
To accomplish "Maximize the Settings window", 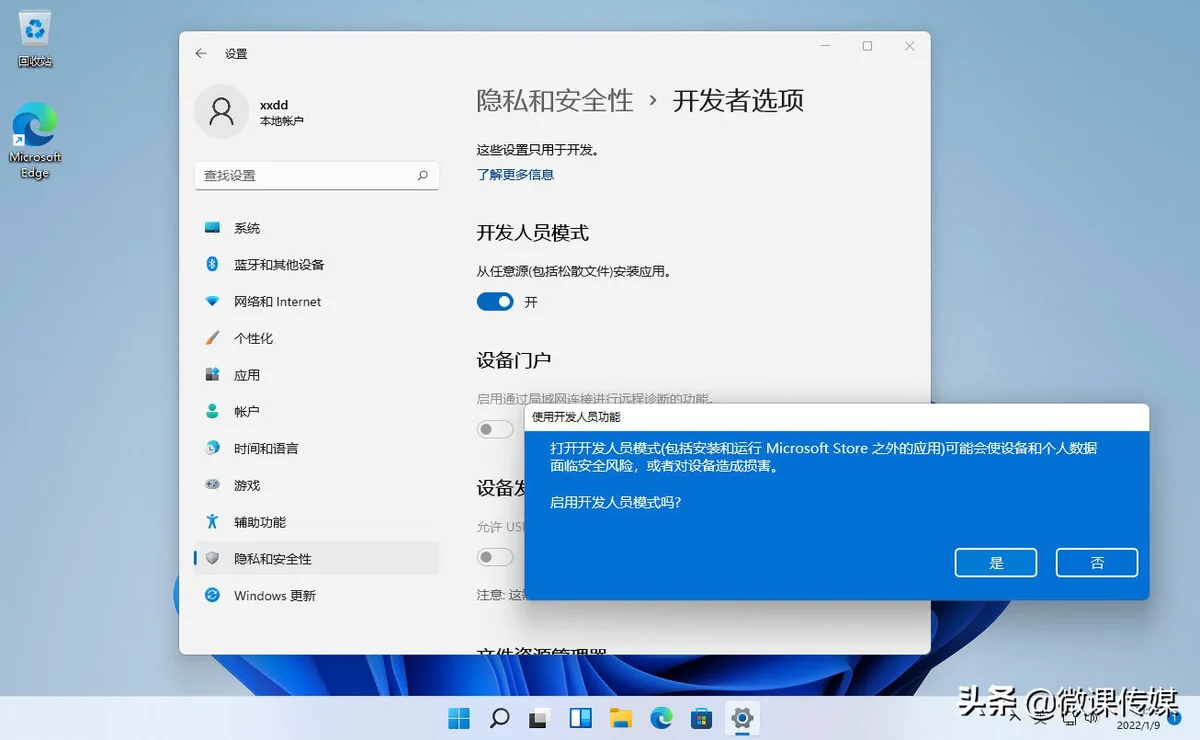I will point(867,46).
